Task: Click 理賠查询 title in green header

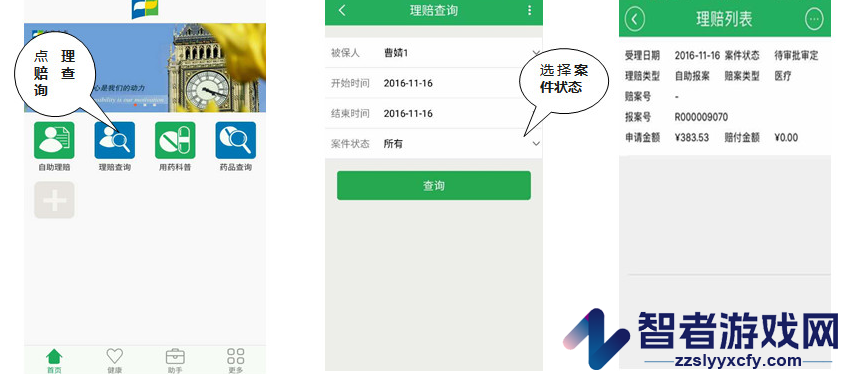Action: pos(434,10)
